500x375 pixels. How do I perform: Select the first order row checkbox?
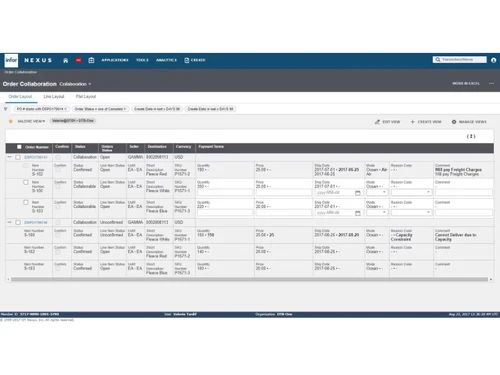tap(18, 157)
